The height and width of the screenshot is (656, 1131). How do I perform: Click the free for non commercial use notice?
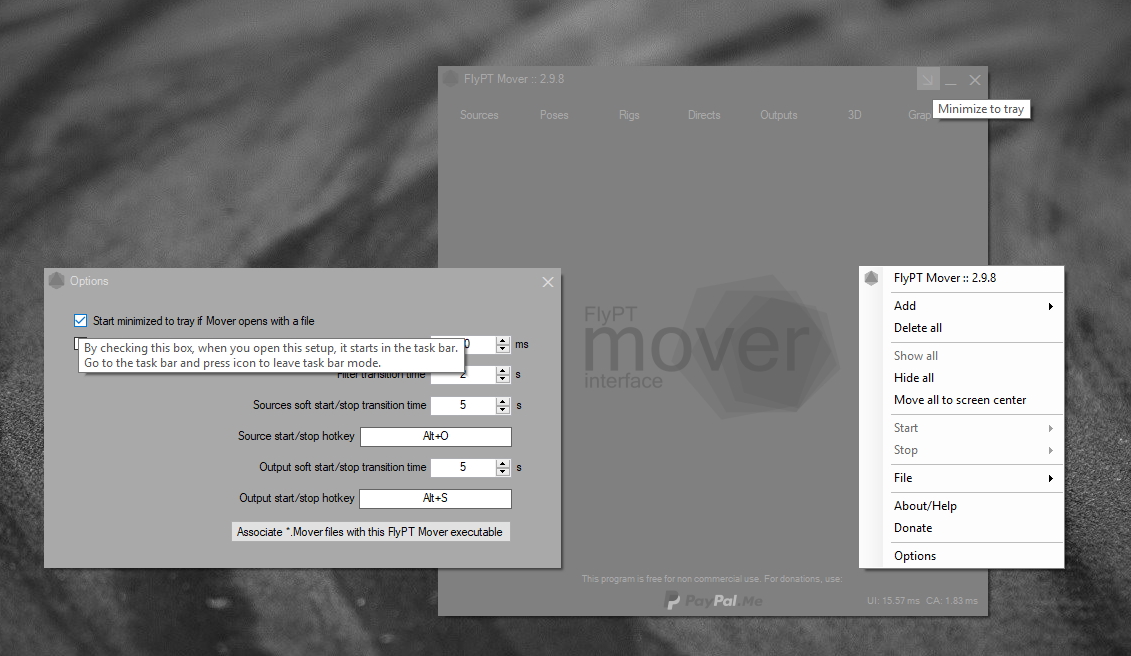coord(712,579)
